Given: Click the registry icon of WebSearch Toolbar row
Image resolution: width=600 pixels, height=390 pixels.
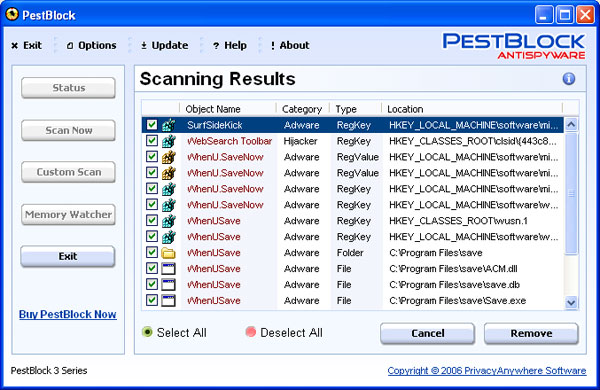Looking at the screenshot, I should tap(168, 141).
